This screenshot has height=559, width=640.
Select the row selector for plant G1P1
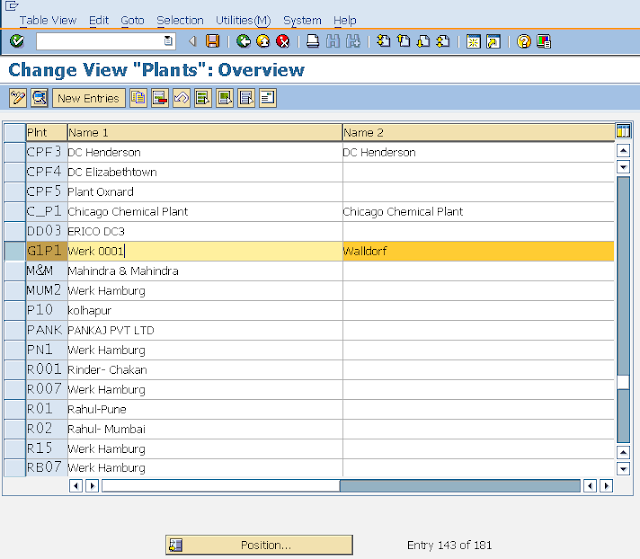tap(15, 251)
